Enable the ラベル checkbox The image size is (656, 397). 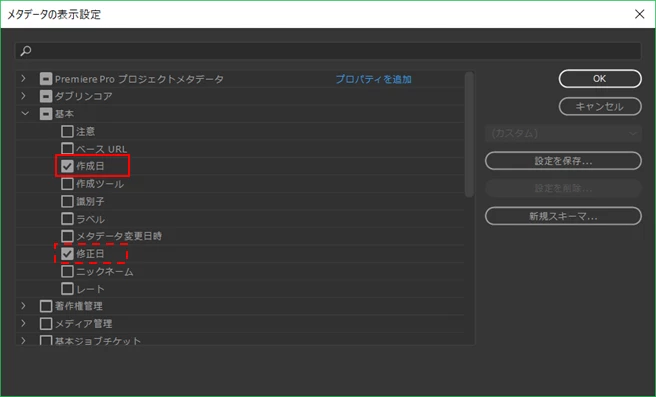(x=67, y=219)
